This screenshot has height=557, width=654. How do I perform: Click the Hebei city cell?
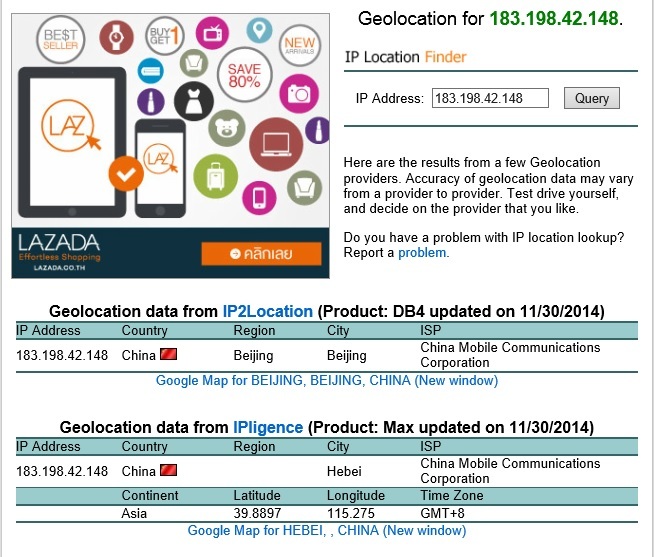[x=344, y=471]
